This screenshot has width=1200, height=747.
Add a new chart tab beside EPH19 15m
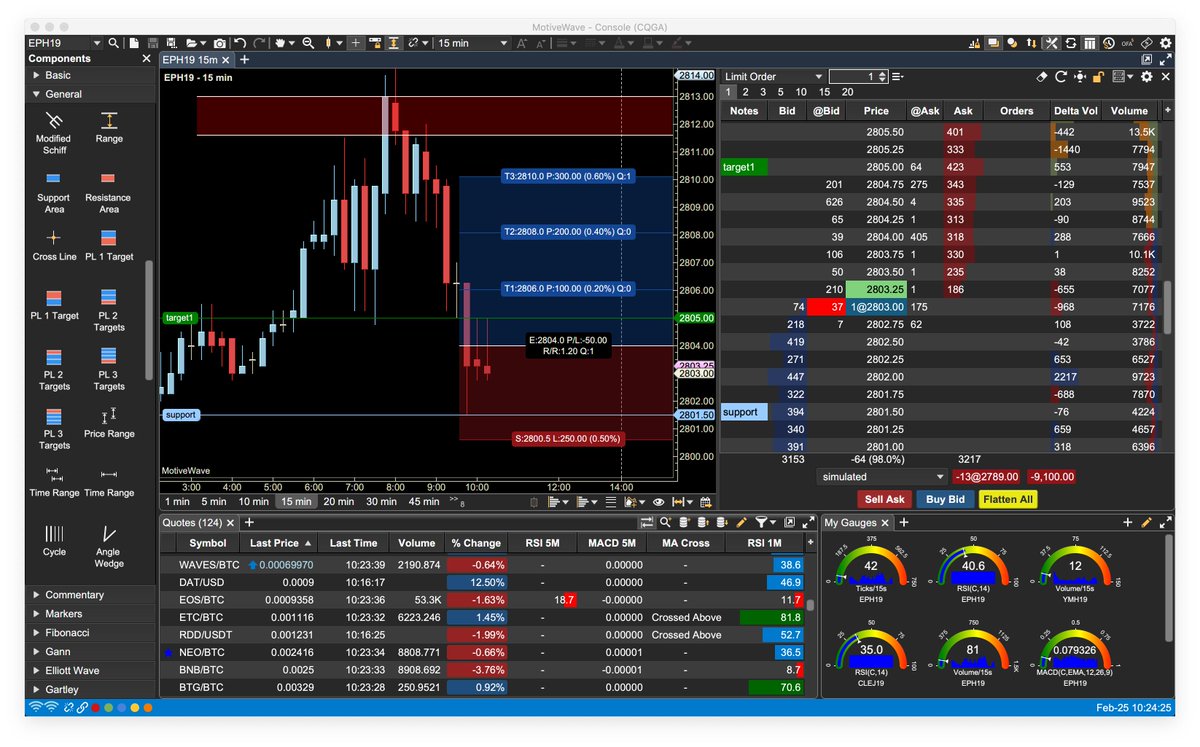[245, 60]
